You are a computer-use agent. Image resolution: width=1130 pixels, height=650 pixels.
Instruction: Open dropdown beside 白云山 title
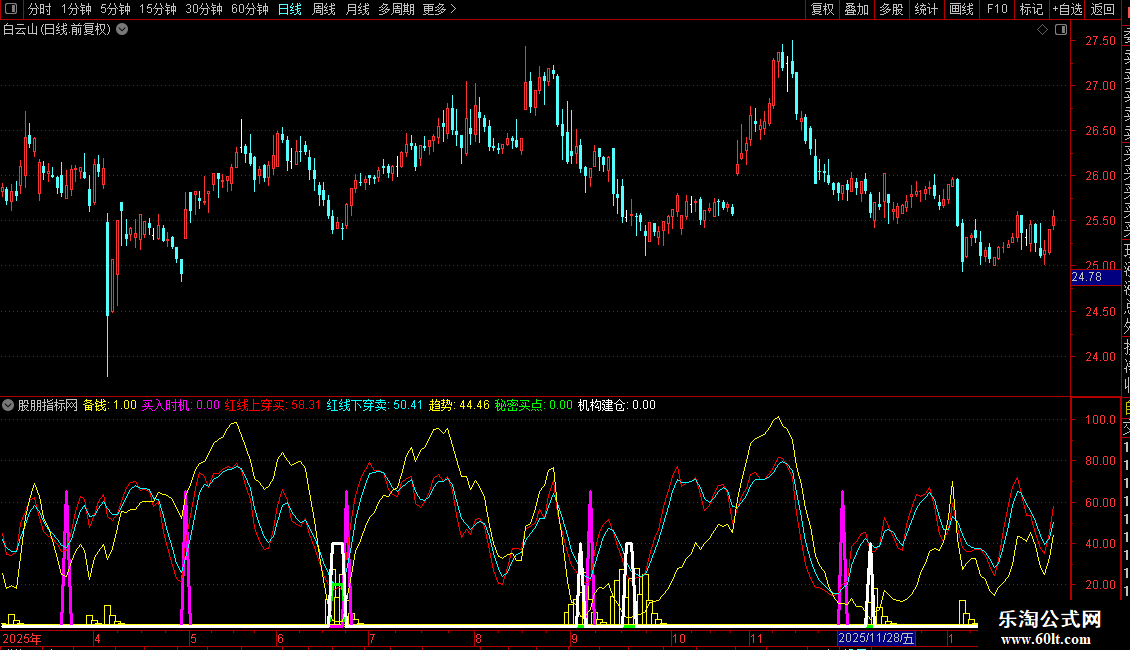click(x=123, y=30)
